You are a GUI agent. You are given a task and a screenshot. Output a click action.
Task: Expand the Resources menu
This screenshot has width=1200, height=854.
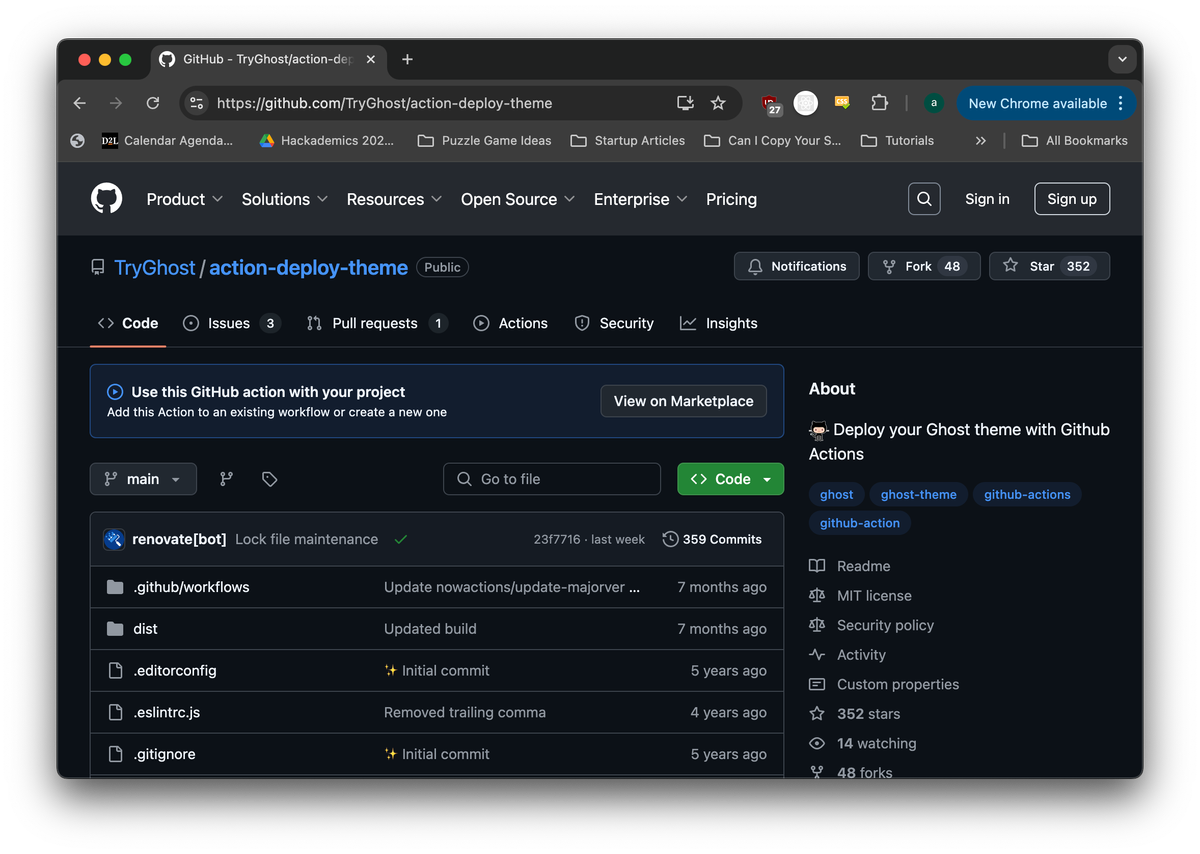pyautogui.click(x=395, y=199)
